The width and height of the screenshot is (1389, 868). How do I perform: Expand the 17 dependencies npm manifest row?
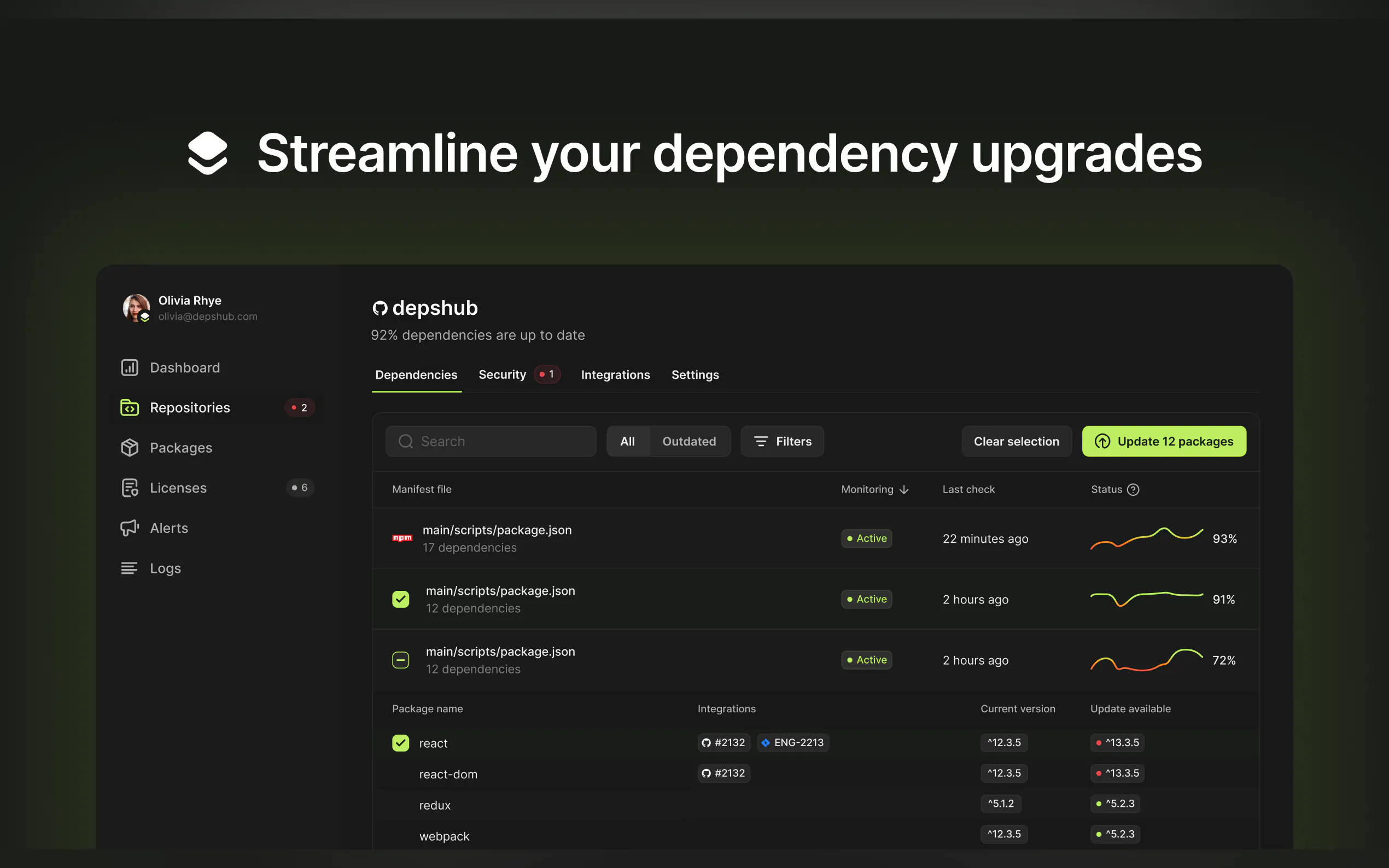coord(497,538)
